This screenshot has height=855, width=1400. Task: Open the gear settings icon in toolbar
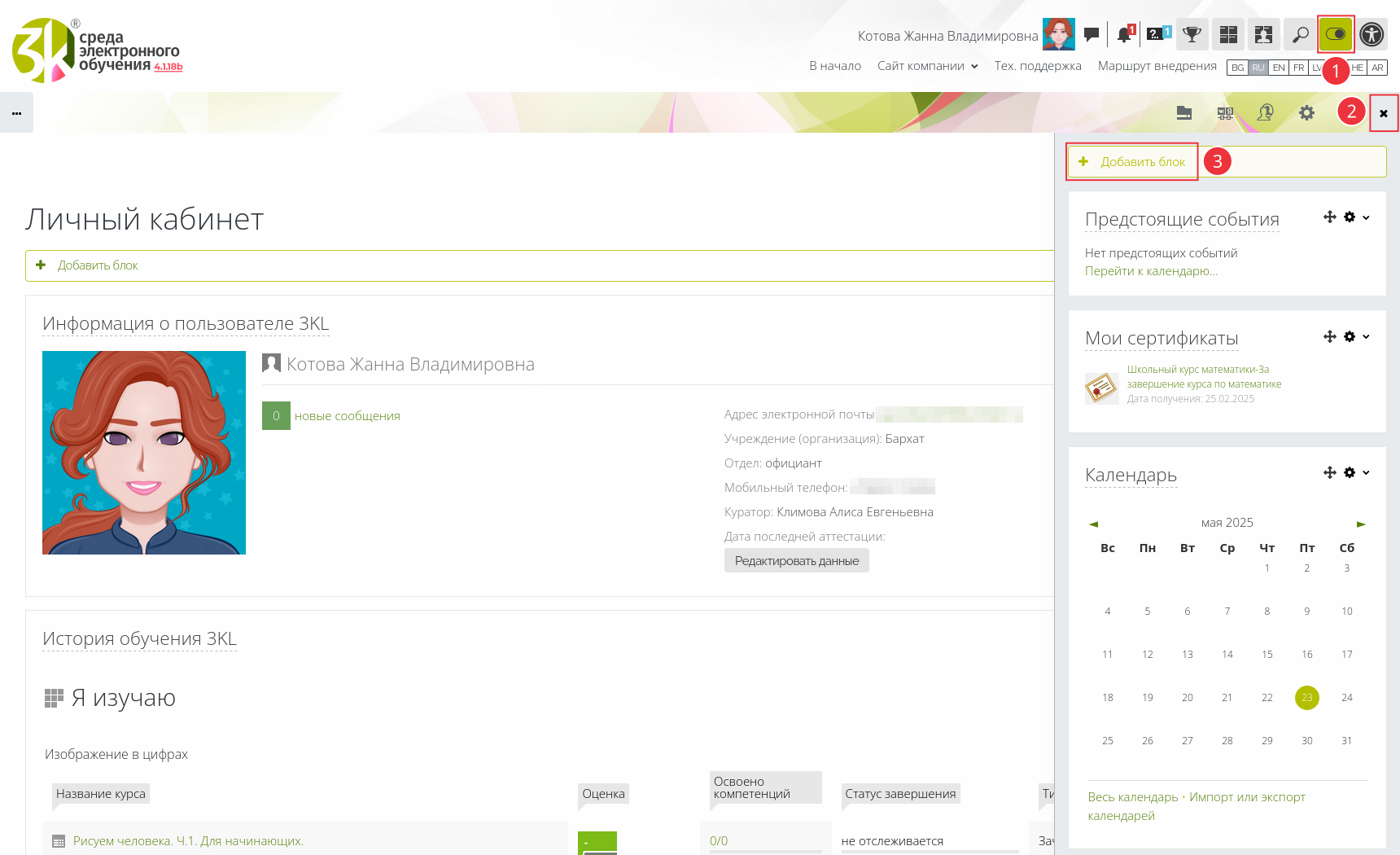(x=1306, y=113)
